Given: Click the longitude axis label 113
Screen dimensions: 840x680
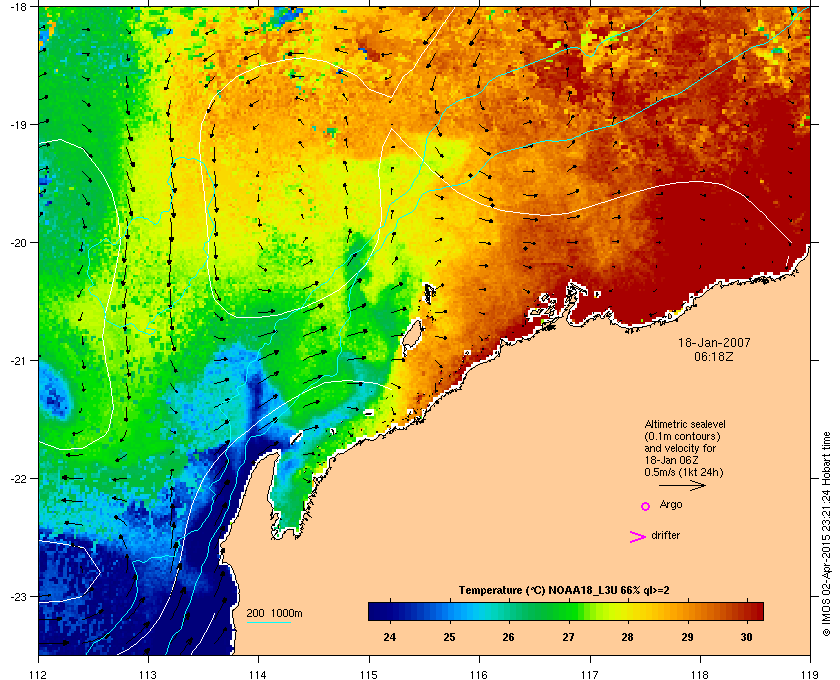Looking at the screenshot, I should point(148,675).
